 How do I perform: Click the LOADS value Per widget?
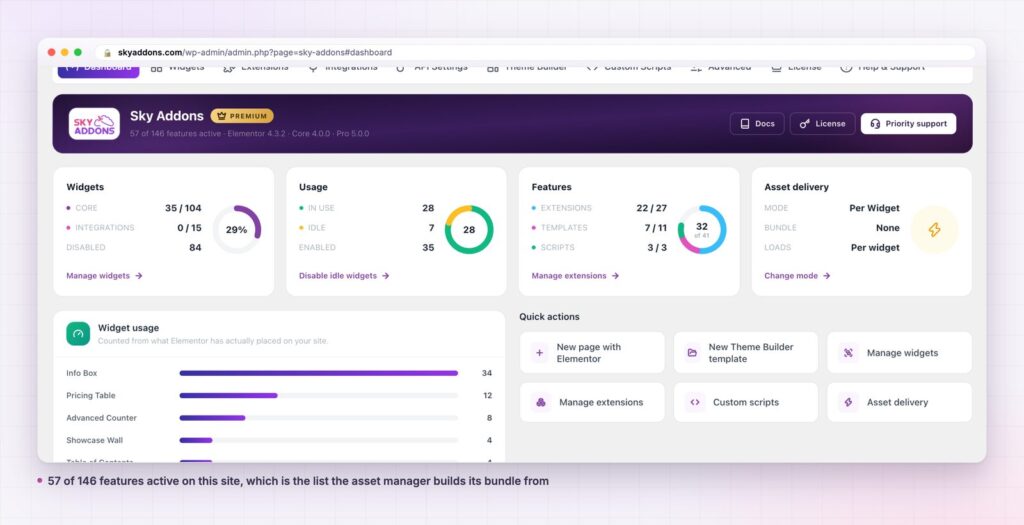coord(875,247)
